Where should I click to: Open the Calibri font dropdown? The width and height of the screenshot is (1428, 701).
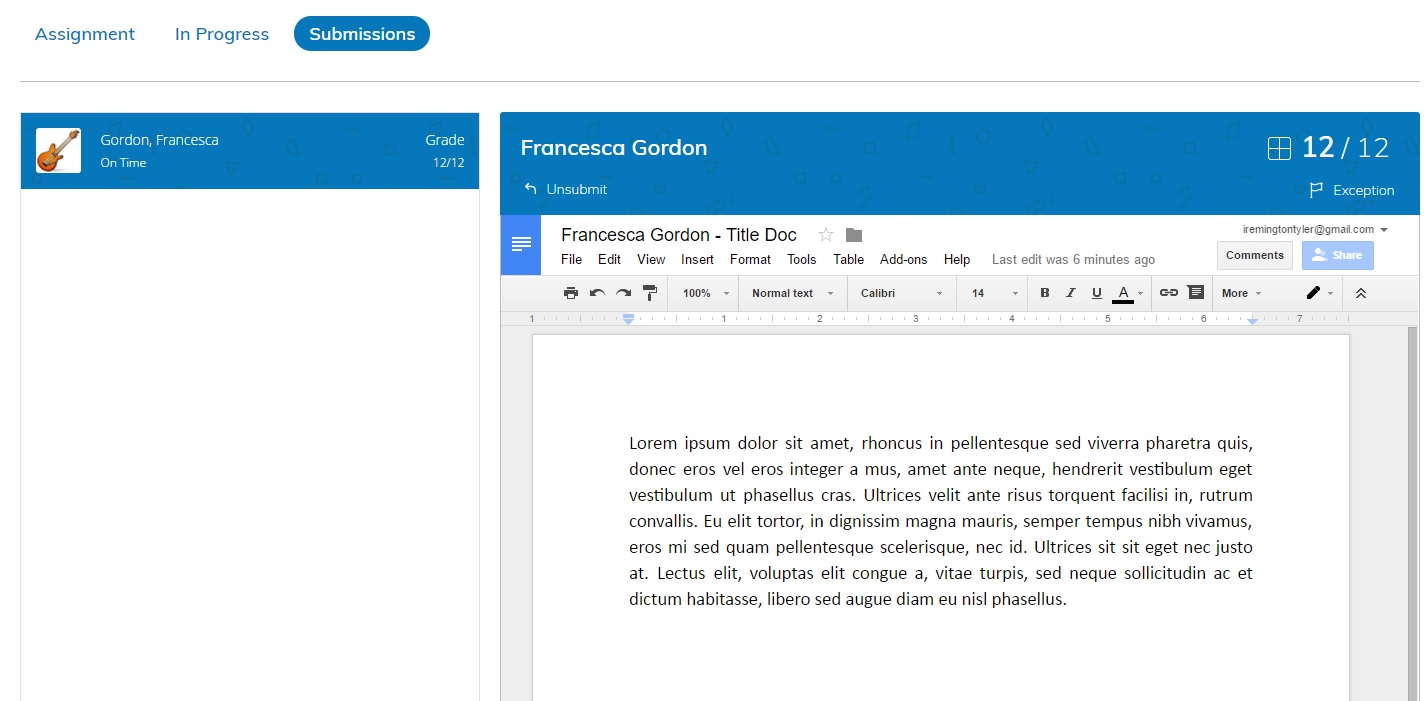point(901,293)
